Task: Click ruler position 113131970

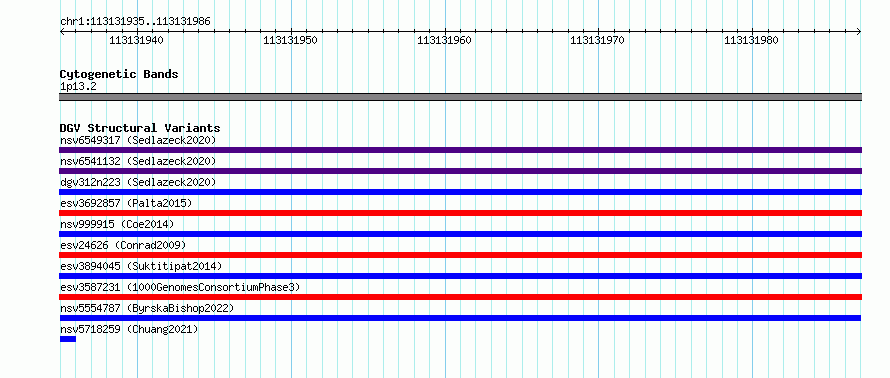Action: point(598,40)
